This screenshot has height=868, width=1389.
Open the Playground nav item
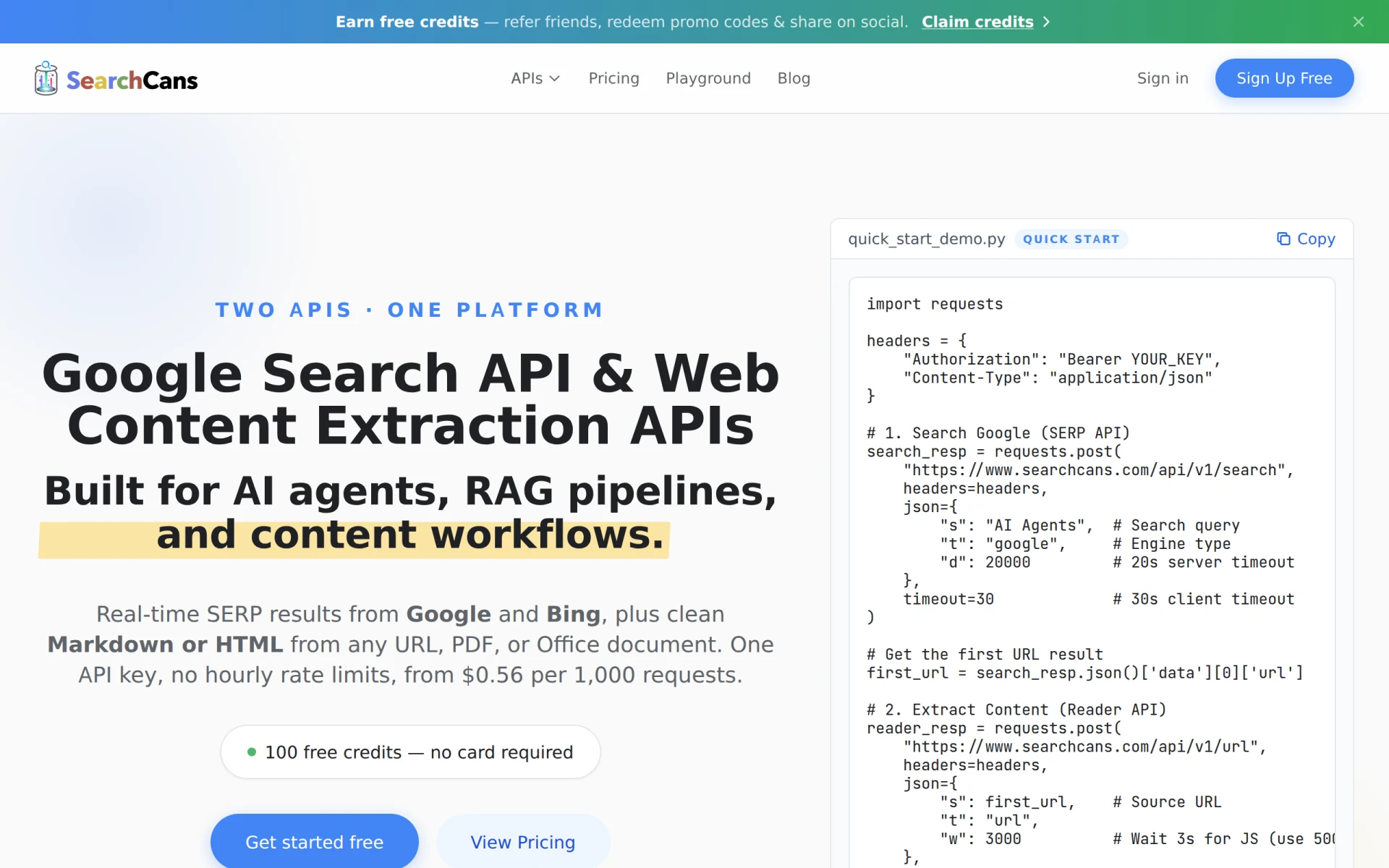click(708, 78)
